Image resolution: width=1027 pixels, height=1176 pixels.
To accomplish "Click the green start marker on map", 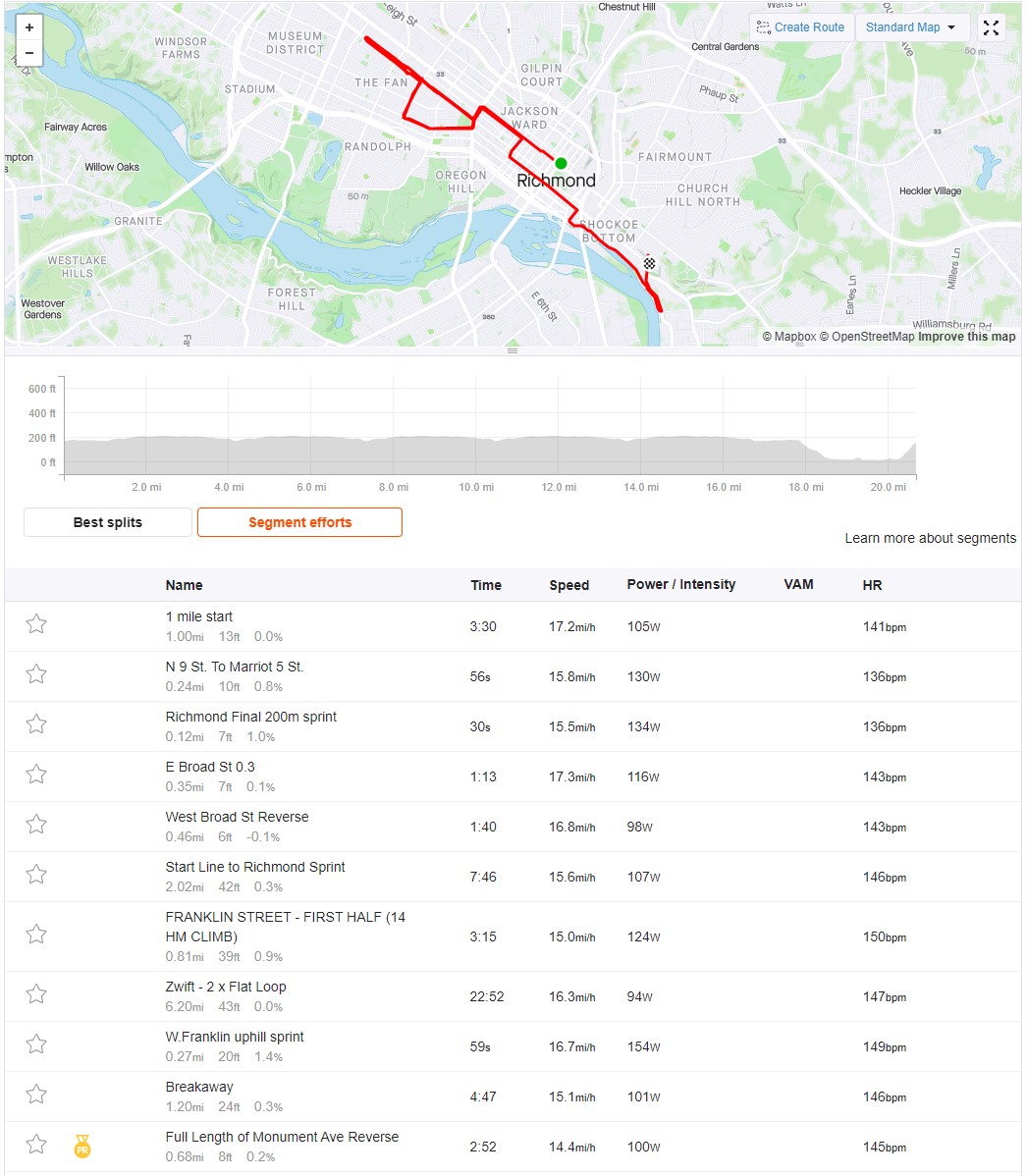I will coord(561,163).
